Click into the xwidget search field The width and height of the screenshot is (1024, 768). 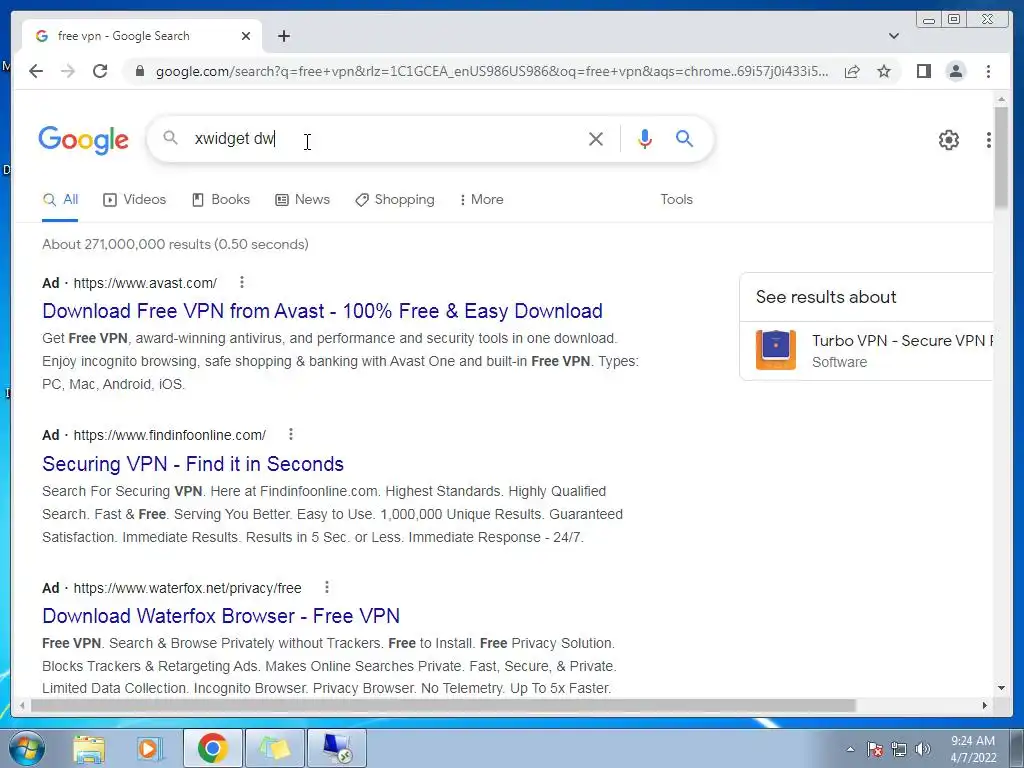point(385,138)
